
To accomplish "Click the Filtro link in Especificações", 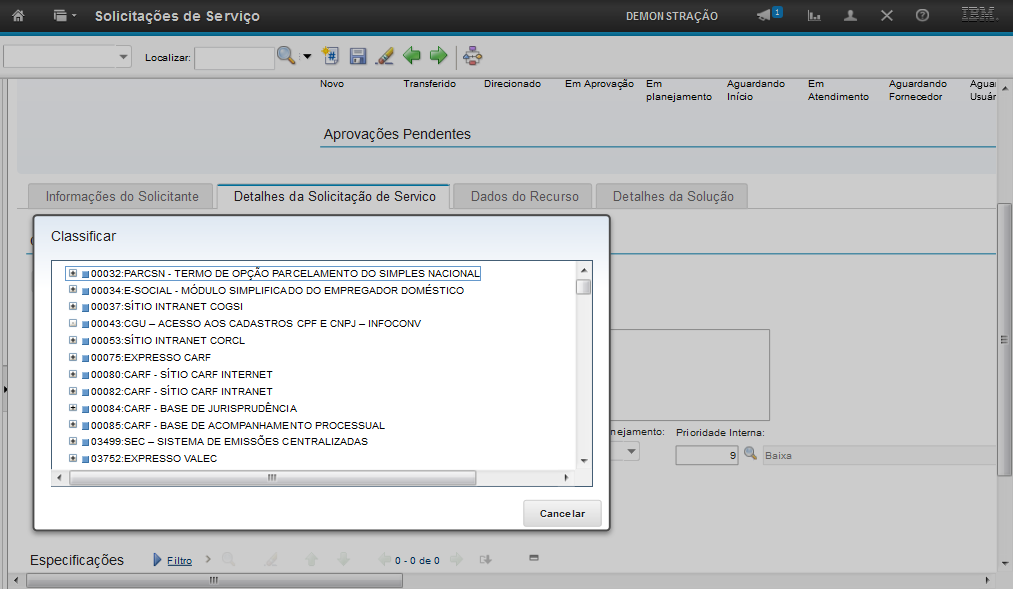I will pyautogui.click(x=179, y=561).
